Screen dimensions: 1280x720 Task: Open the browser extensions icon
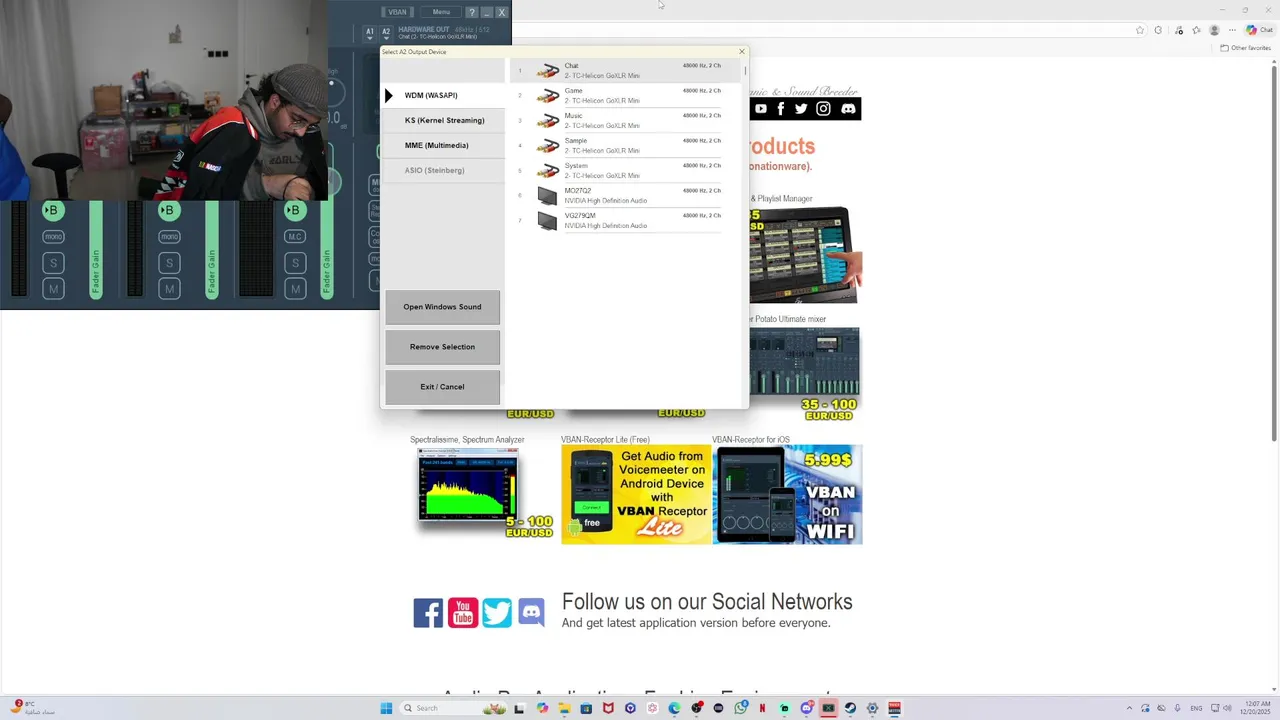[1158, 30]
